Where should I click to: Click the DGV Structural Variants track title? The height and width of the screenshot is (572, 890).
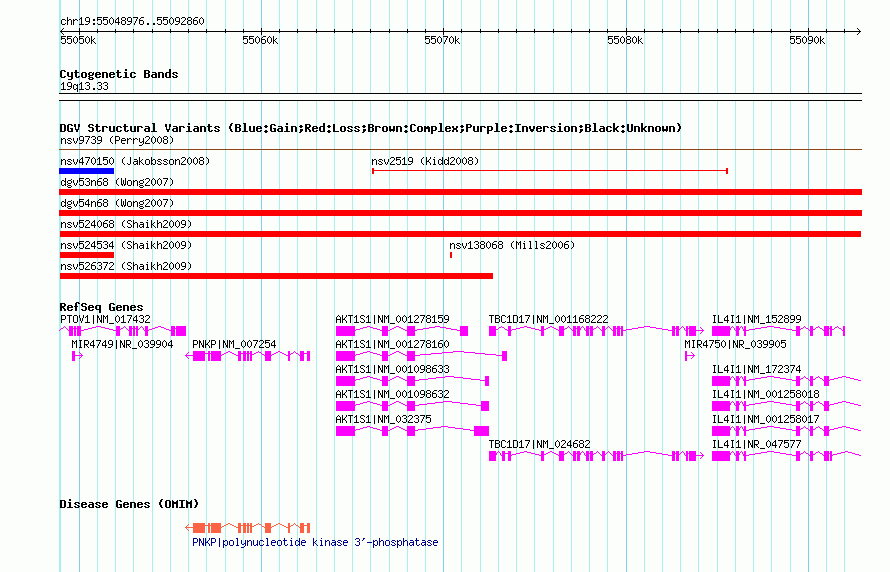371,128
